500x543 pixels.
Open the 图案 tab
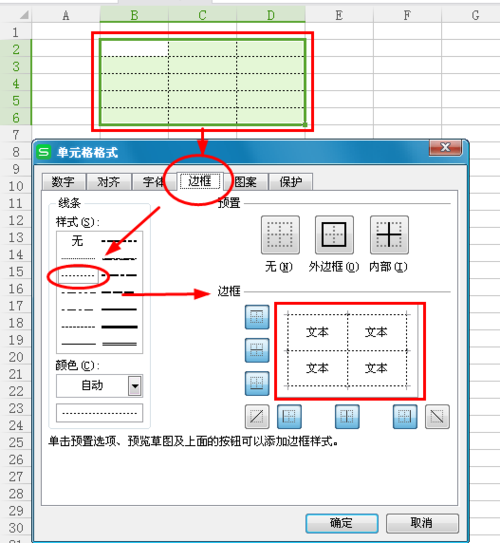[245, 181]
